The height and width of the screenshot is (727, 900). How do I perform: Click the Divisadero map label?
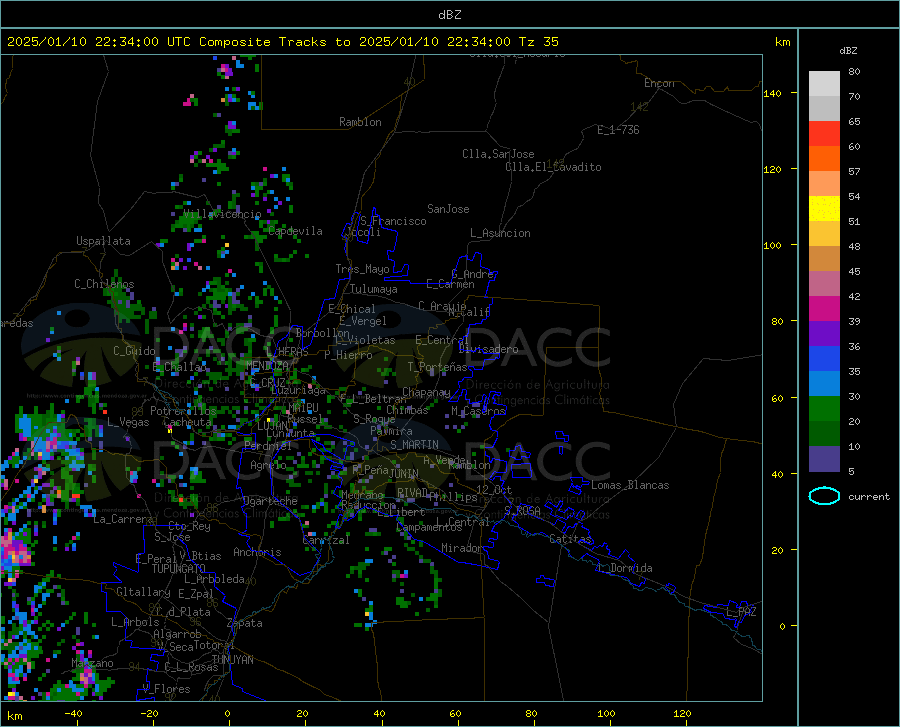(x=488, y=349)
